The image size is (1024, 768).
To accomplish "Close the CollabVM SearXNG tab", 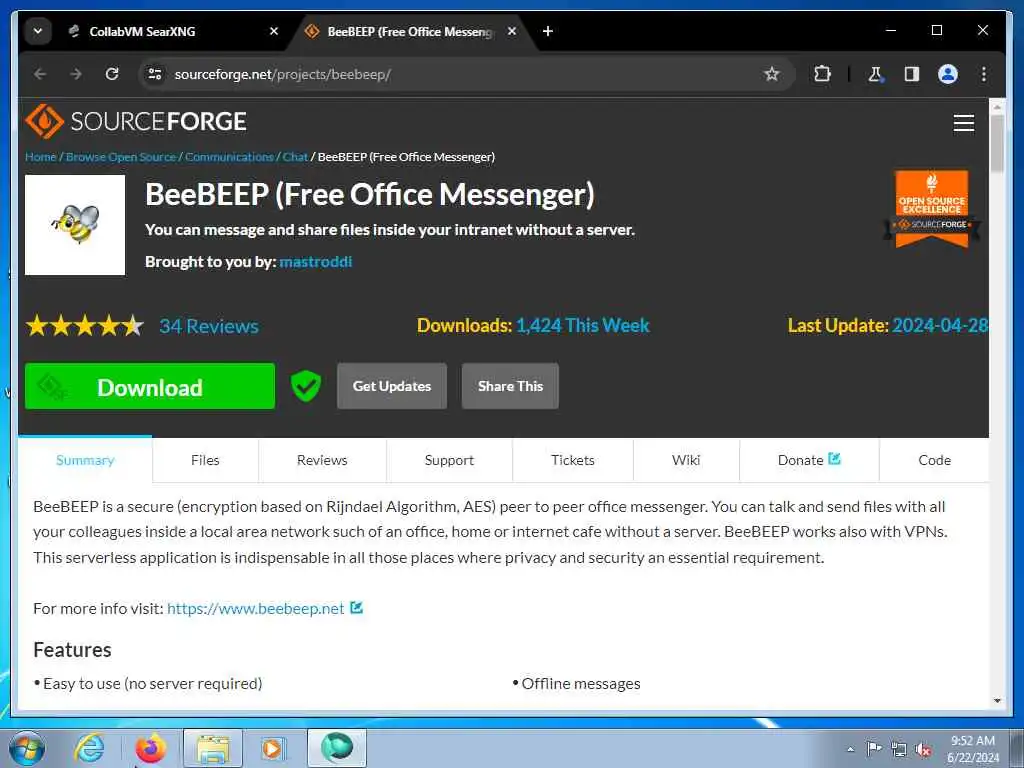I will (274, 31).
